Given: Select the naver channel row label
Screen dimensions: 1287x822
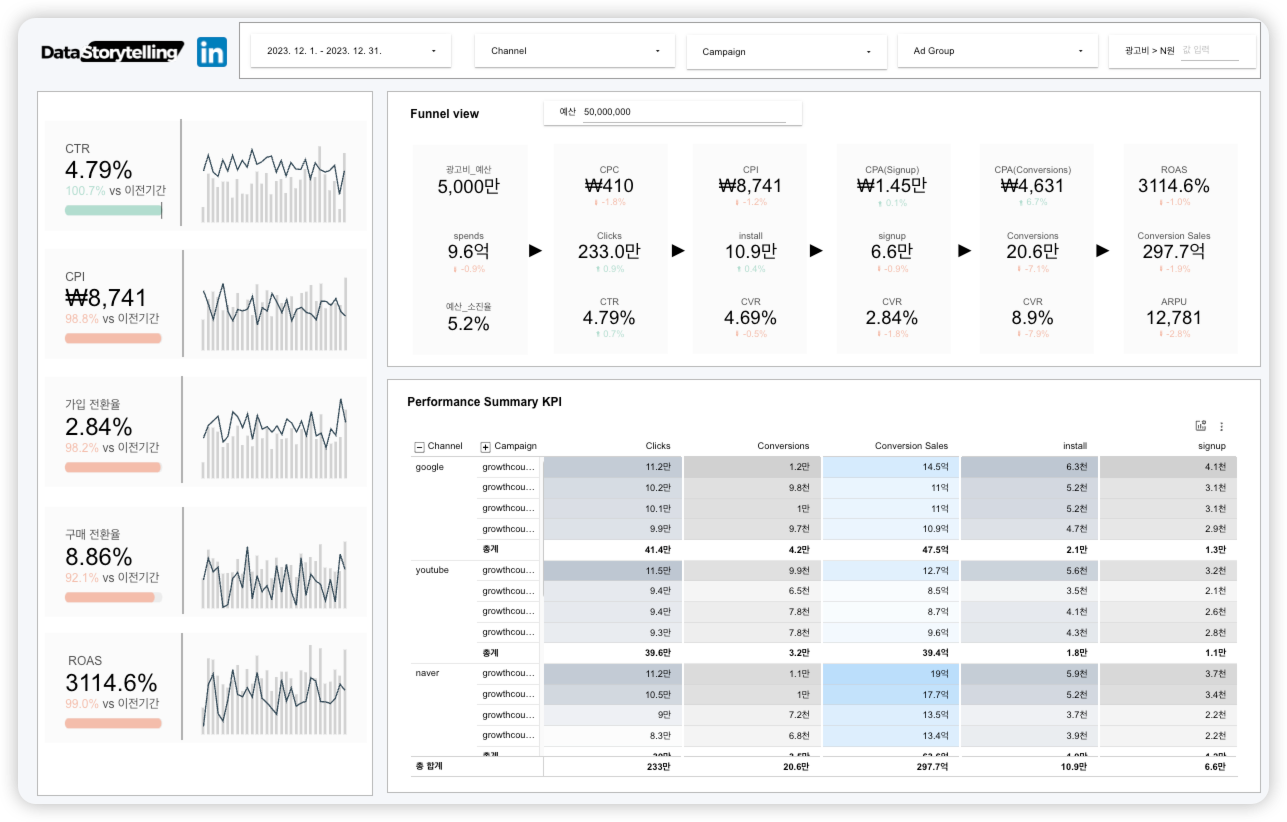Looking at the screenshot, I should pyautogui.click(x=428, y=673).
